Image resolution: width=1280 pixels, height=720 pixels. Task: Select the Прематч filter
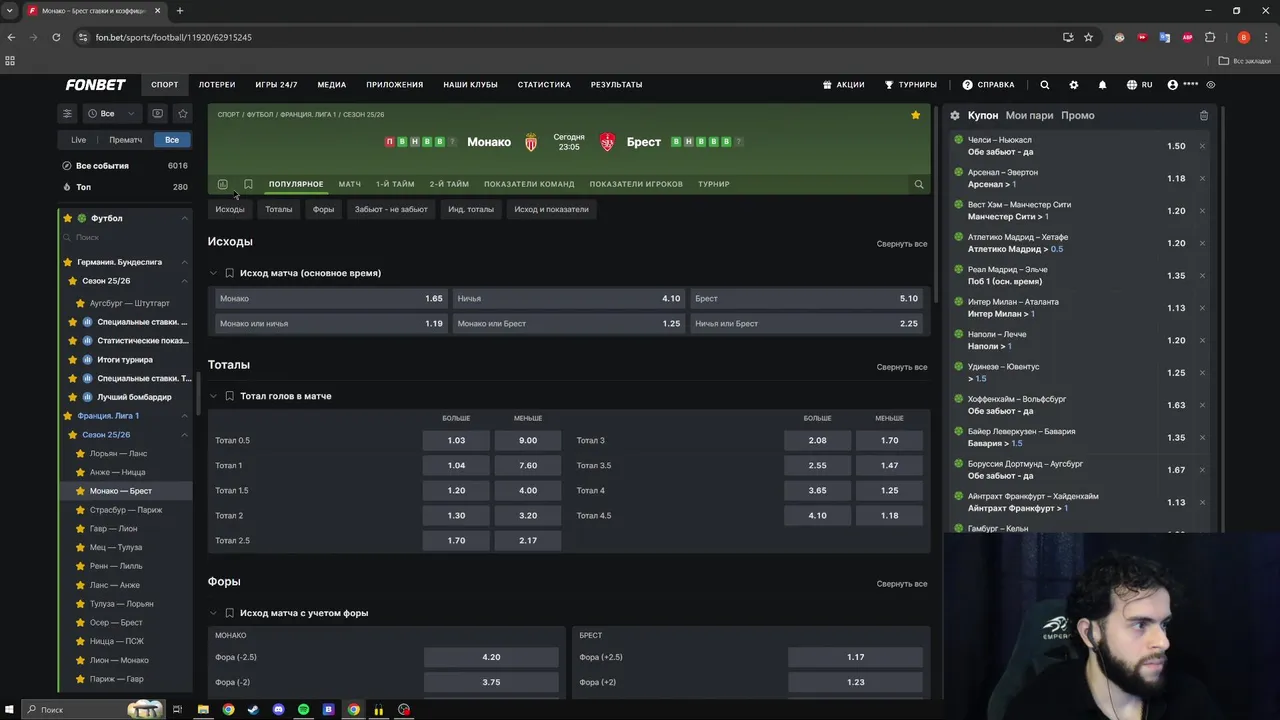(125, 140)
